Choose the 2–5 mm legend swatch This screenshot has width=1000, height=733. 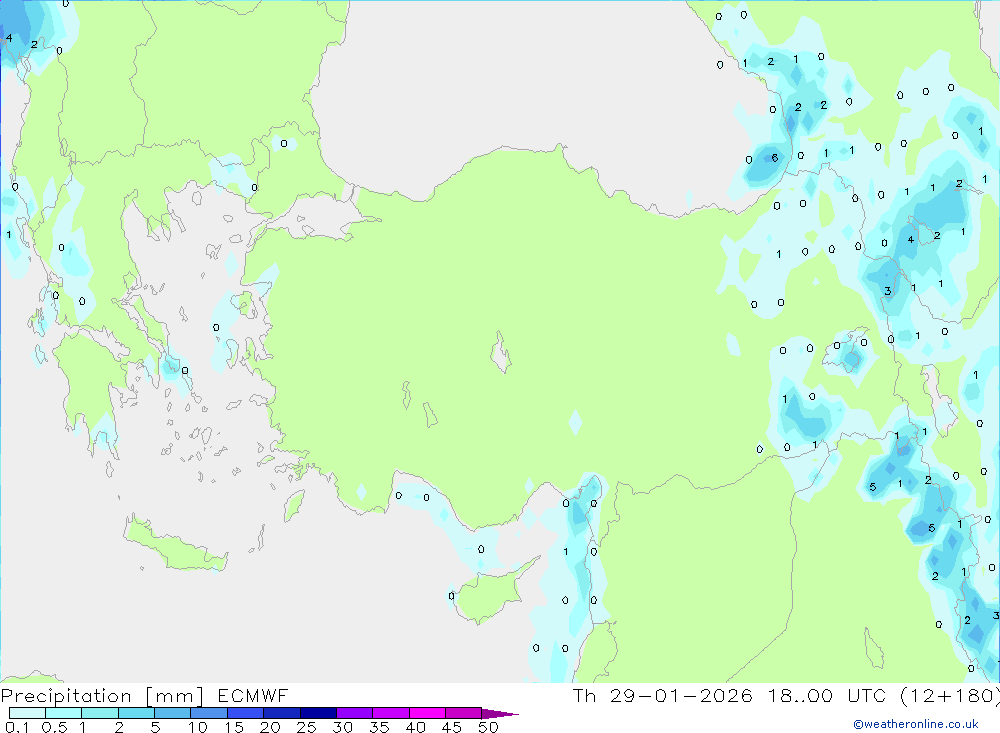pyautogui.click(x=136, y=713)
